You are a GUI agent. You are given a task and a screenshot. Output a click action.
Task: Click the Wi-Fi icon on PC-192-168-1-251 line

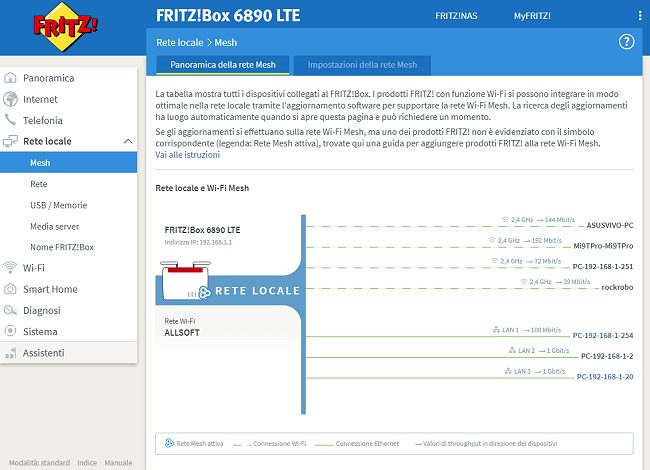pos(495,261)
